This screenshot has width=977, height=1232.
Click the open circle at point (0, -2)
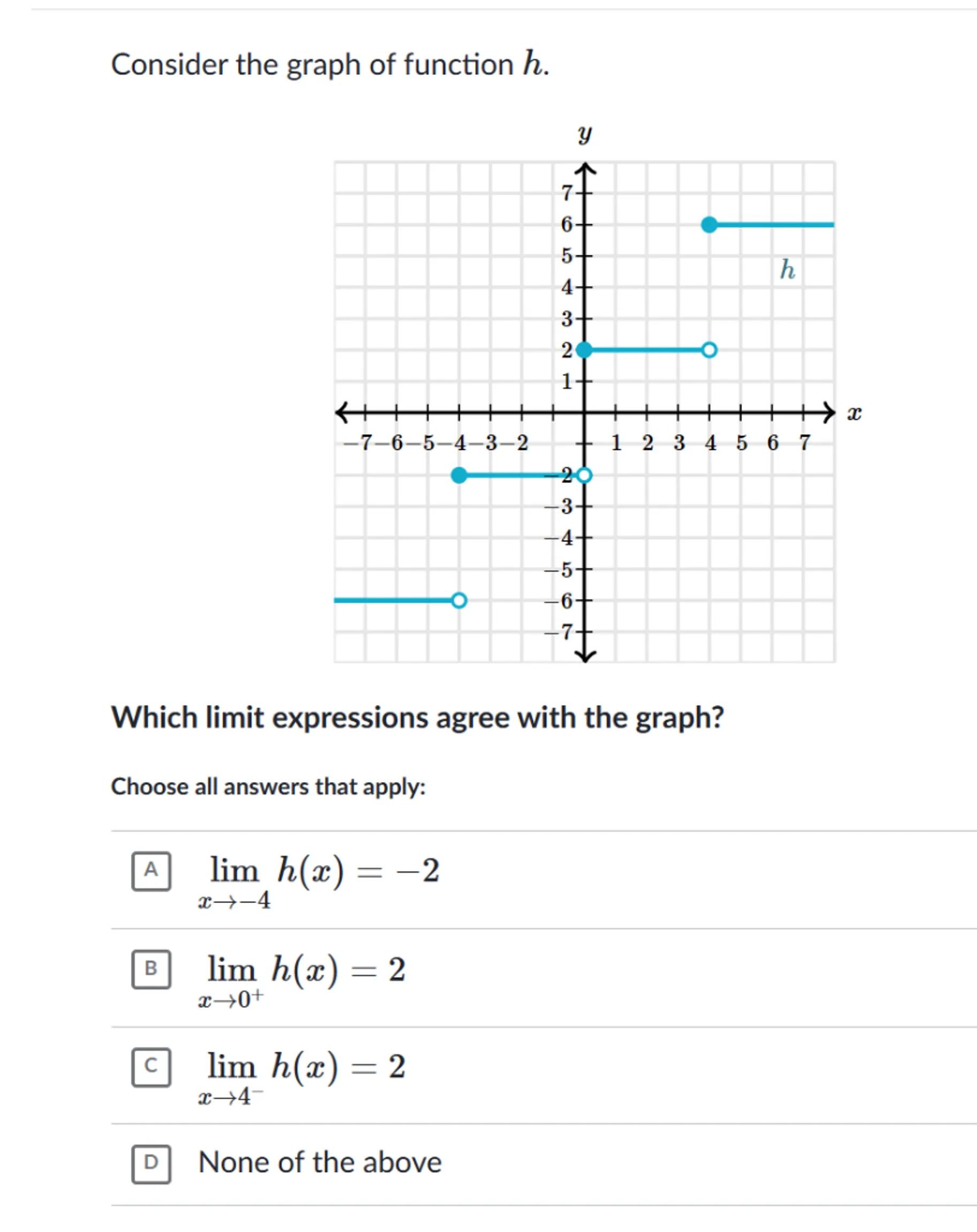(584, 475)
